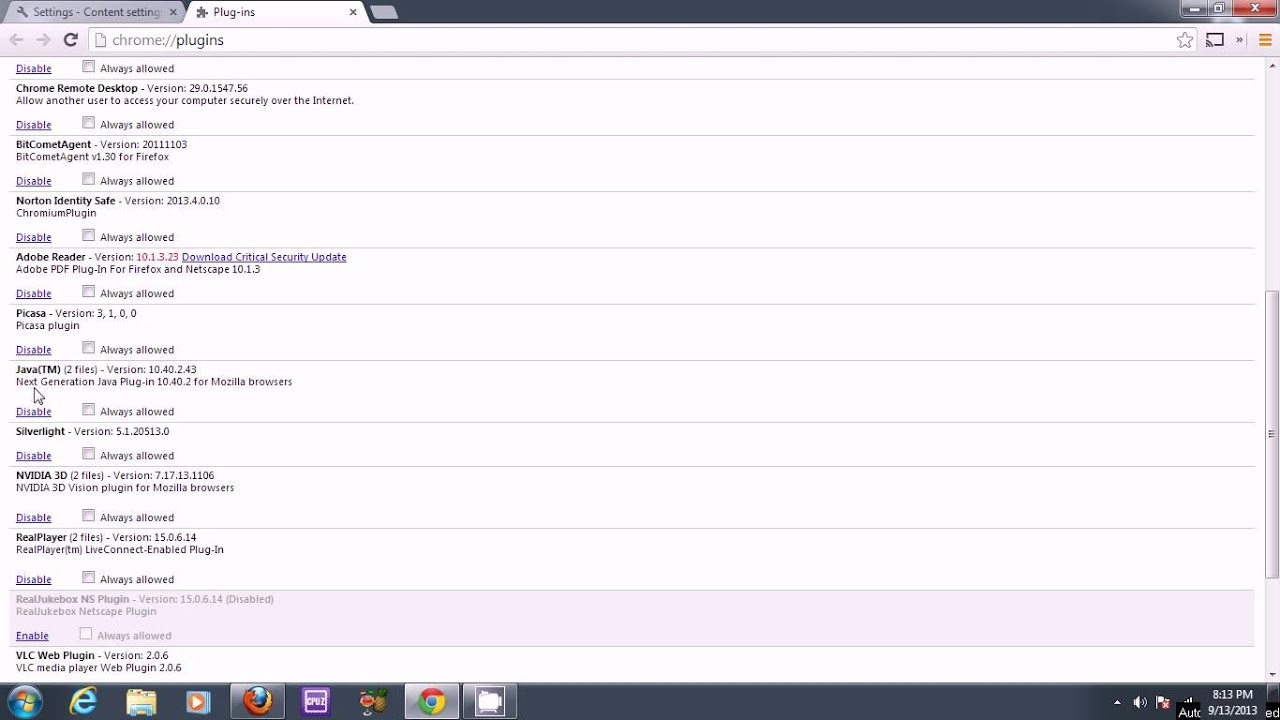The image size is (1280, 720).
Task: Open Windows Explorer from the taskbar
Action: [141, 702]
